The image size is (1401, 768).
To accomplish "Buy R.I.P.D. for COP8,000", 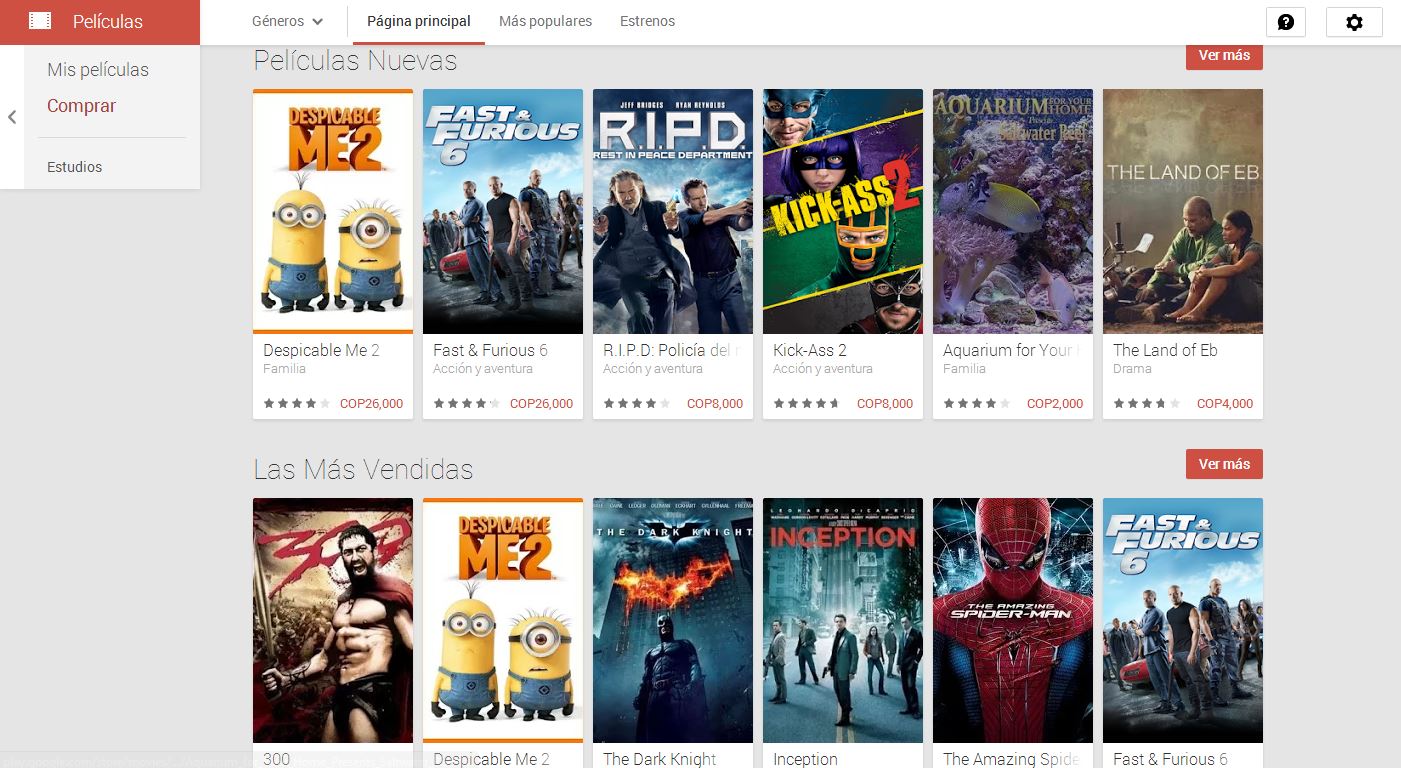I will (715, 404).
